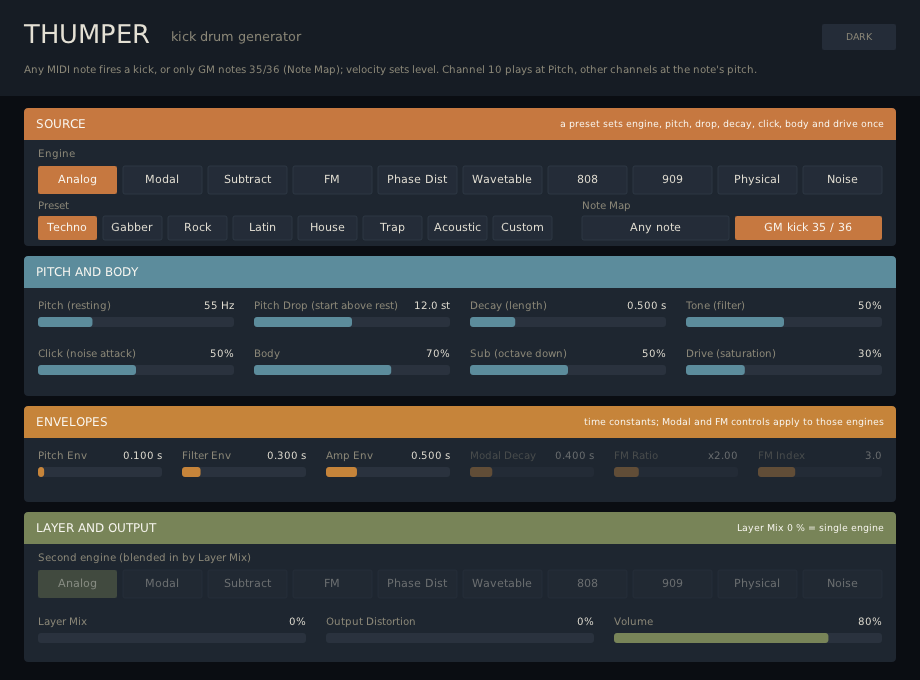Switch the Source engine to Noise
This screenshot has width=920, height=680.
(x=842, y=180)
